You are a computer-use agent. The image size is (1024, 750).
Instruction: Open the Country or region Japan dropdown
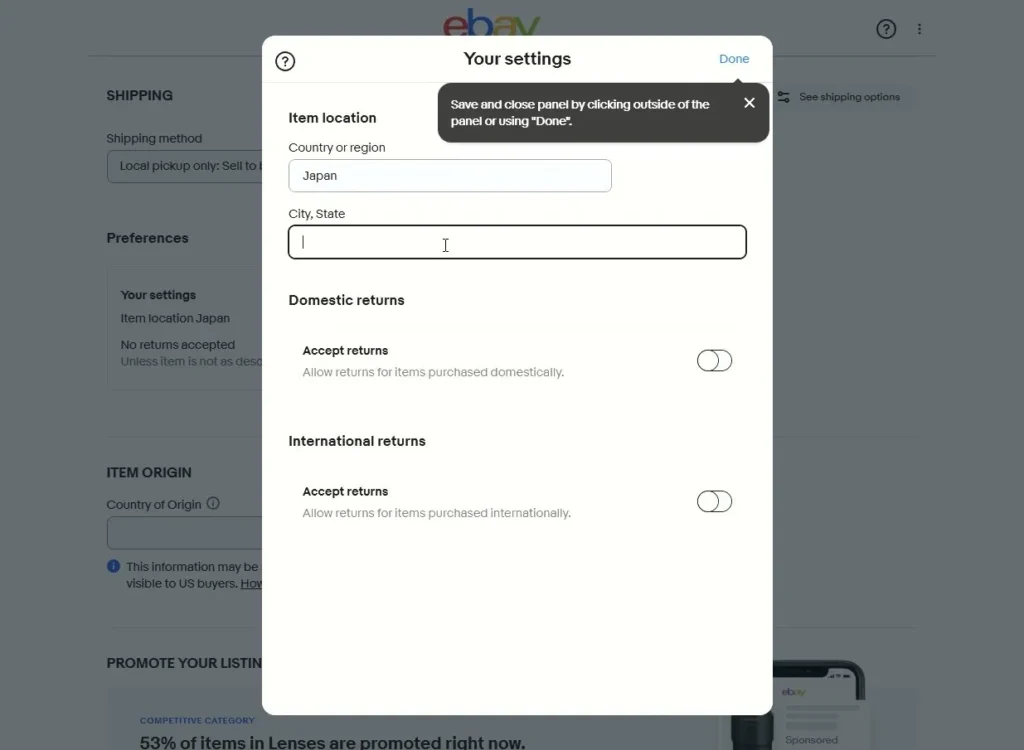450,176
